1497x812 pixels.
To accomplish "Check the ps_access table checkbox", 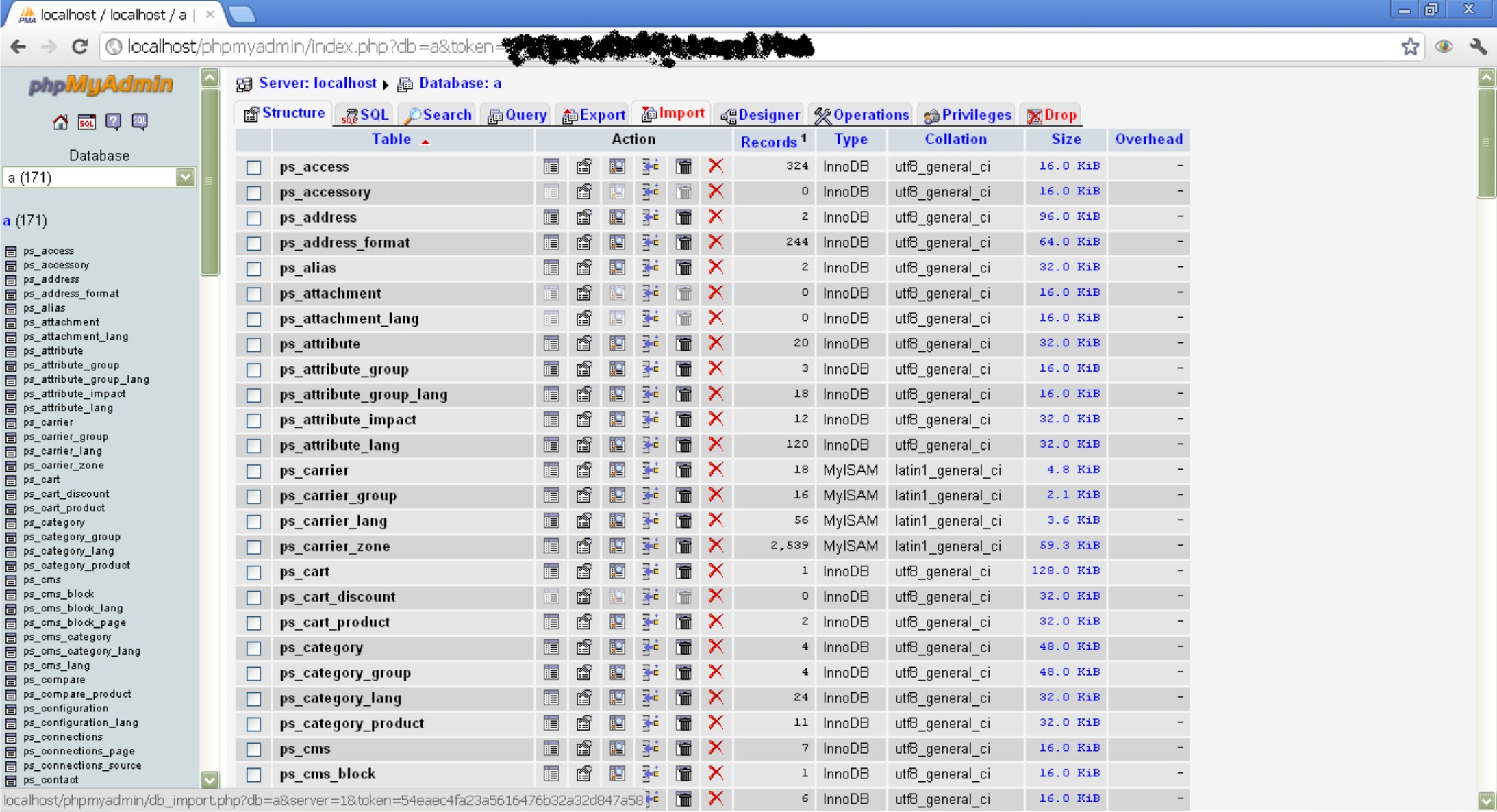I will pyautogui.click(x=254, y=167).
